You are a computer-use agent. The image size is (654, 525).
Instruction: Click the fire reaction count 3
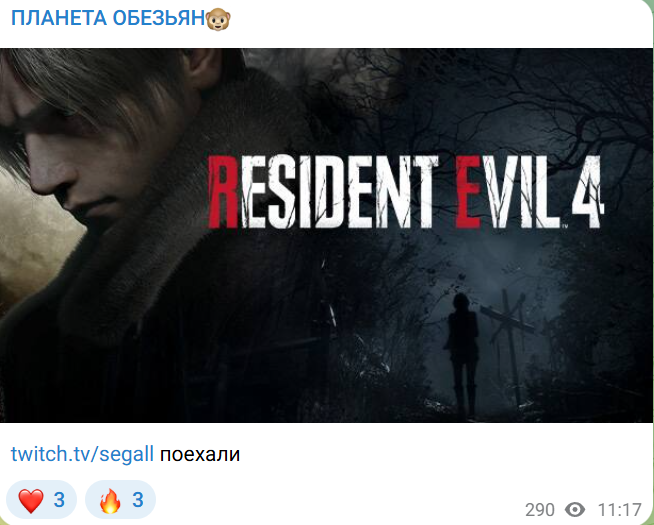(x=138, y=500)
